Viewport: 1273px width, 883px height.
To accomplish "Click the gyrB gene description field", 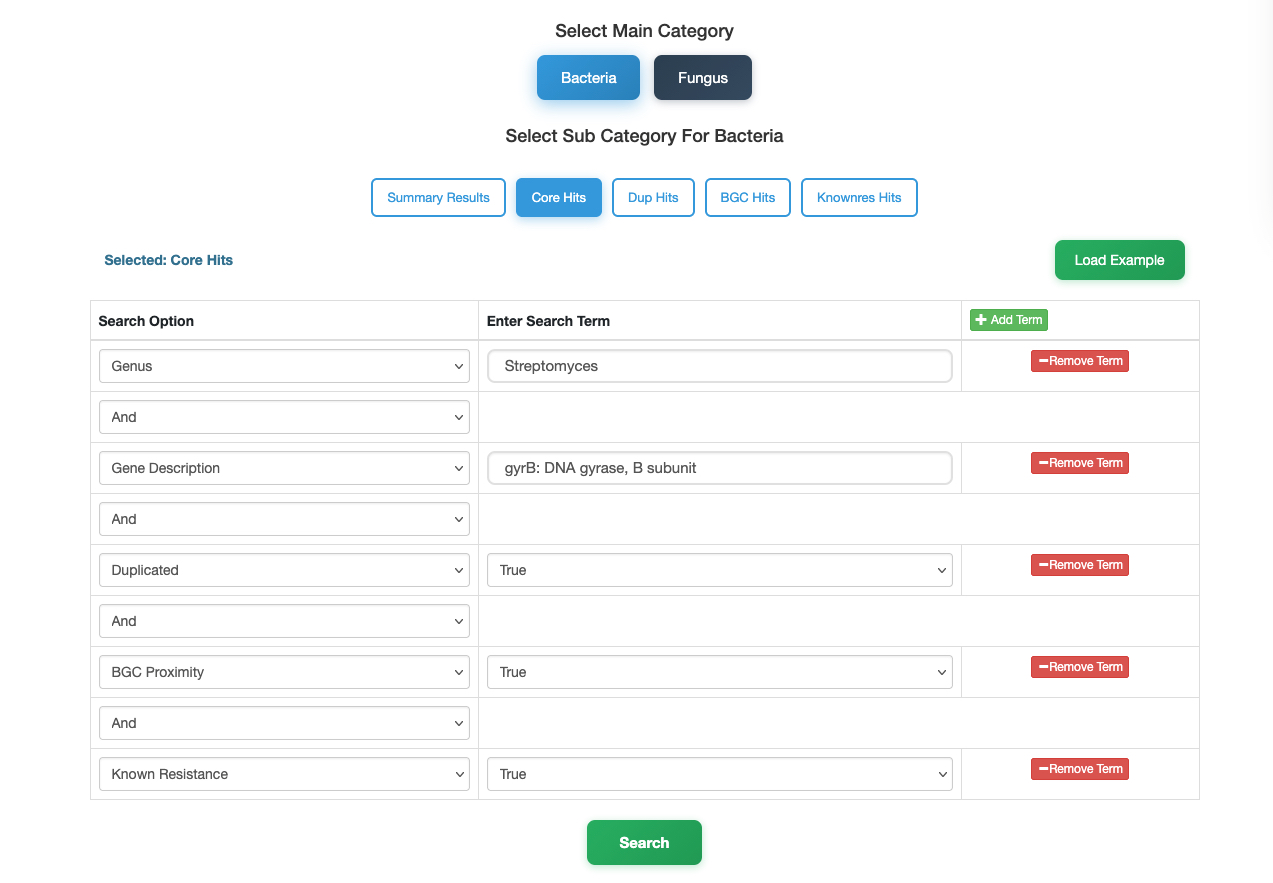I will point(719,467).
